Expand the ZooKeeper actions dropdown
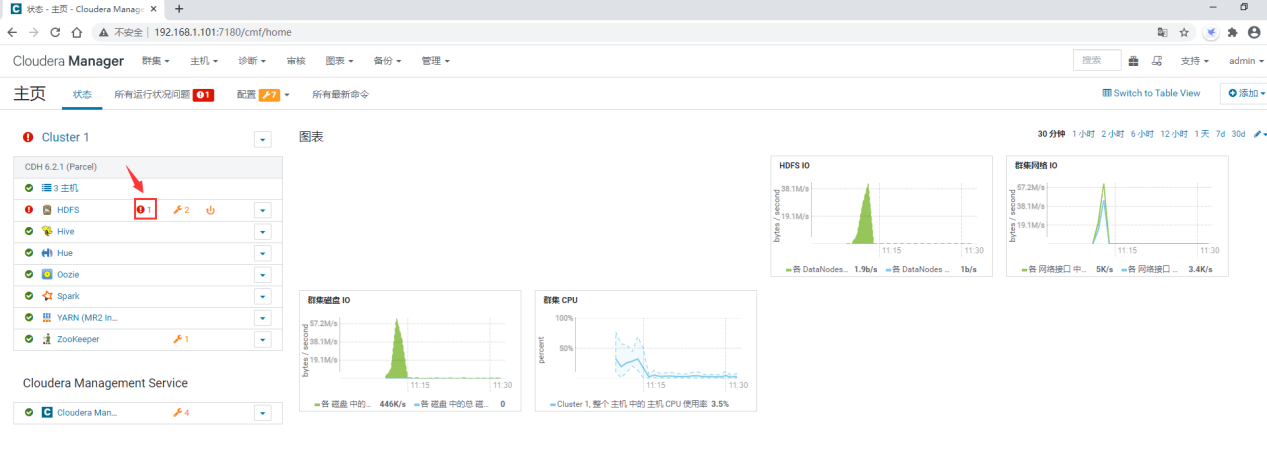 point(263,339)
